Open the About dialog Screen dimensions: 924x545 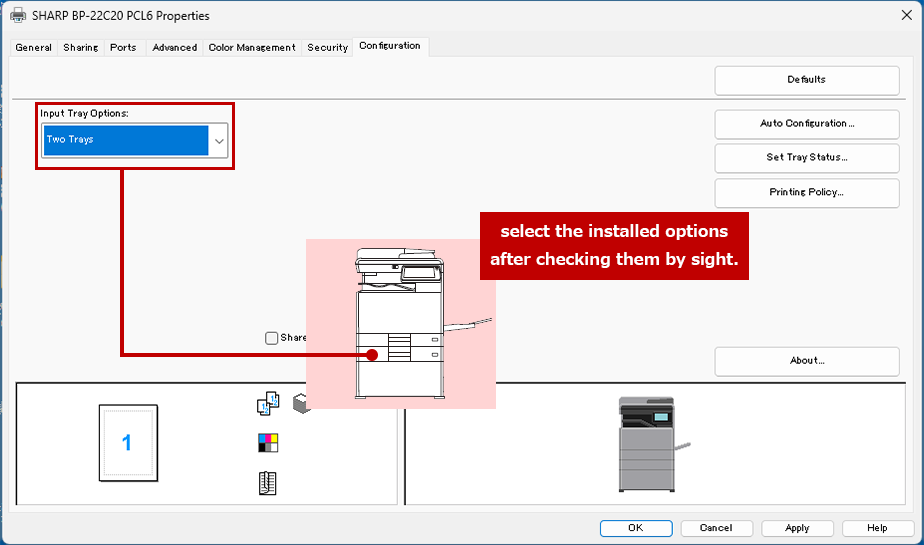(x=807, y=361)
